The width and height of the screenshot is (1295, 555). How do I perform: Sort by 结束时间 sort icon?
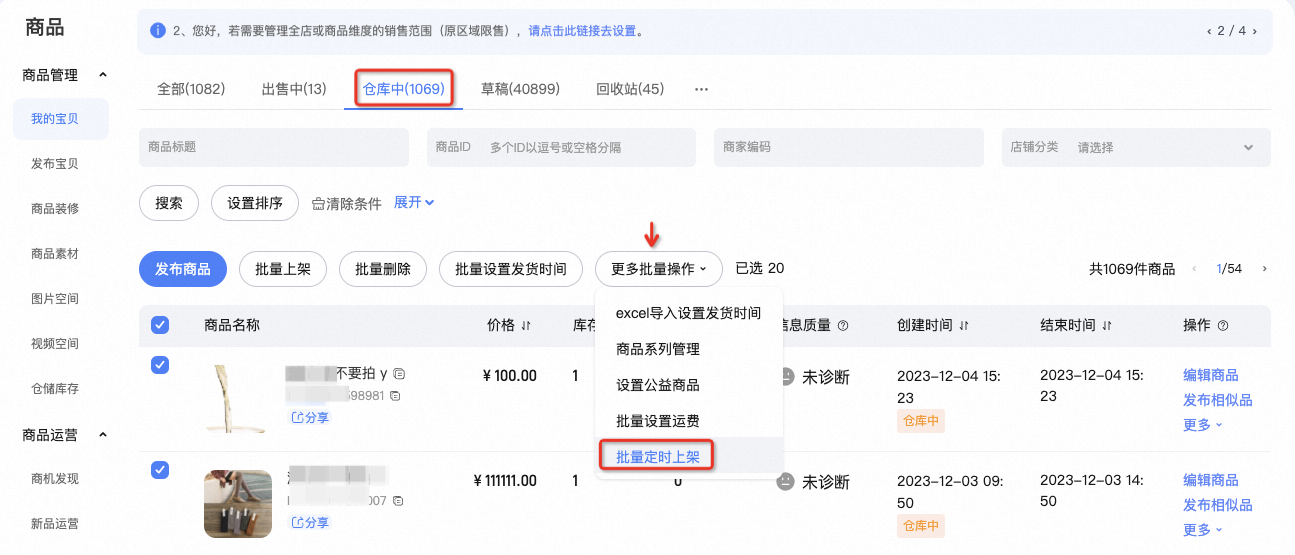tap(1107, 326)
